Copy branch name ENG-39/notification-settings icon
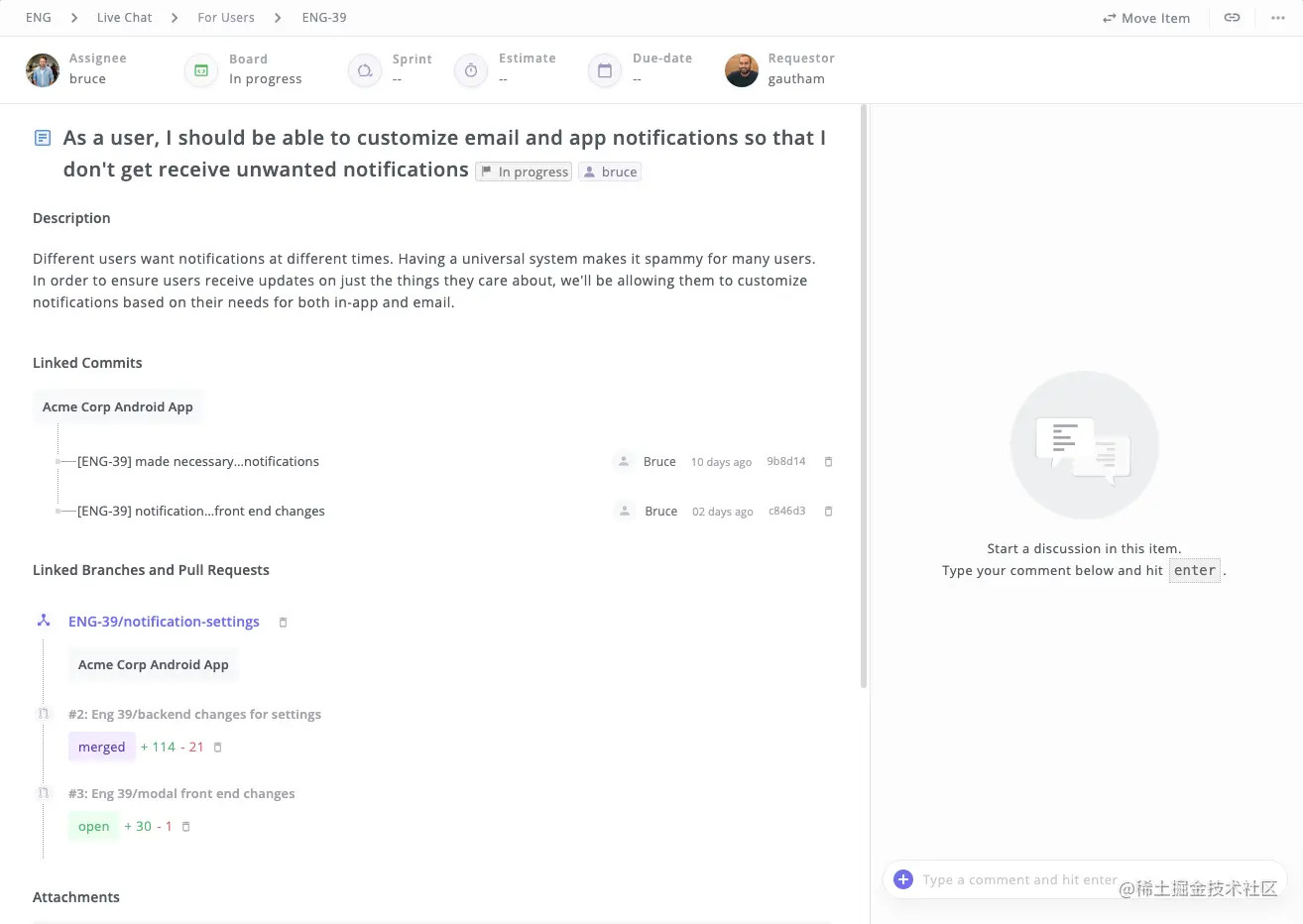1303x924 pixels. 283,623
